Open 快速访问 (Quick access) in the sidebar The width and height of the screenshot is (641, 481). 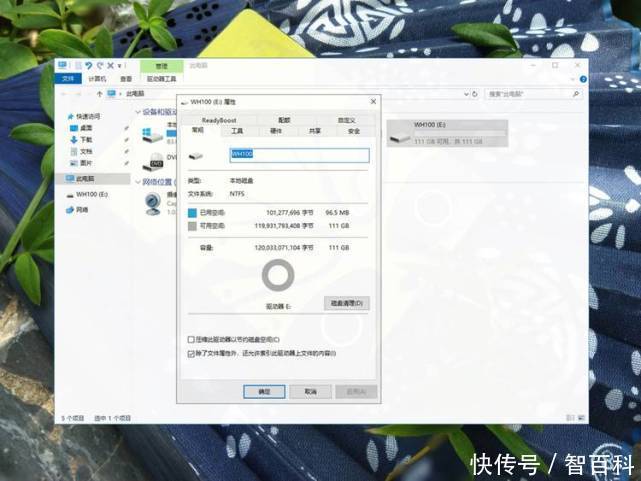click(84, 116)
